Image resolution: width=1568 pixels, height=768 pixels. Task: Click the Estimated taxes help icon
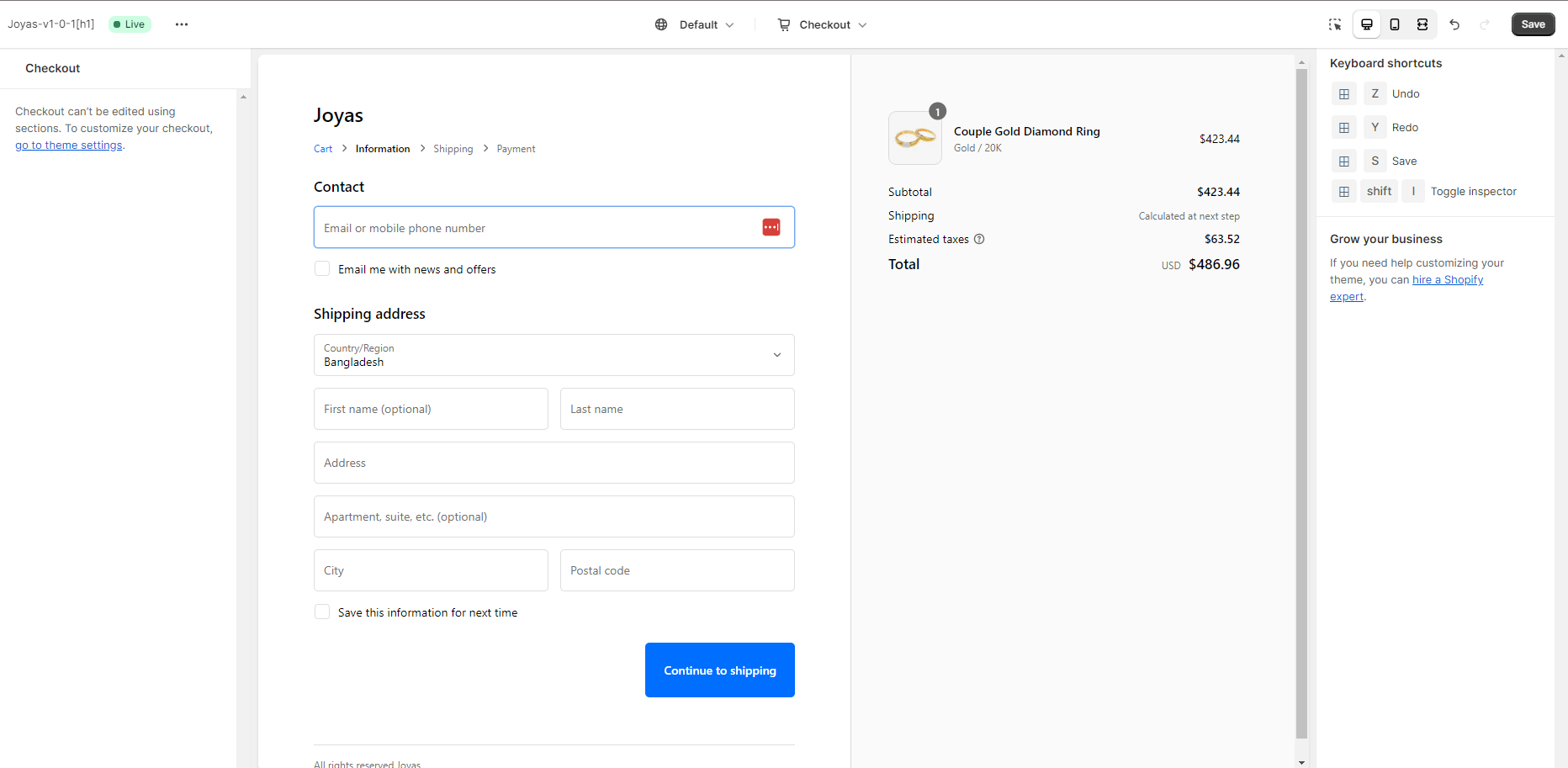click(979, 239)
